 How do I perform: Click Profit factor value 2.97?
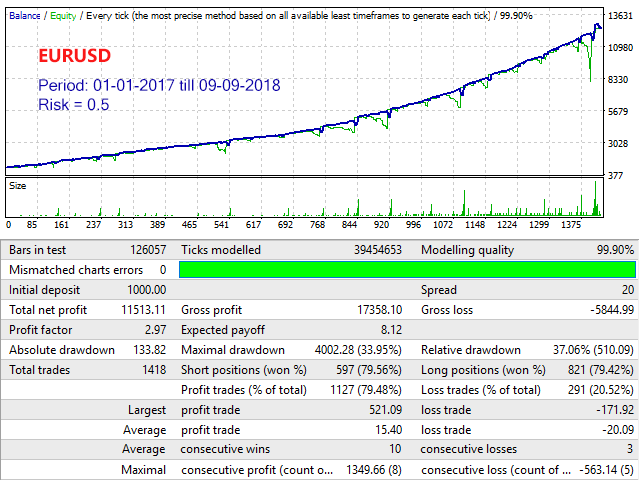point(156,330)
